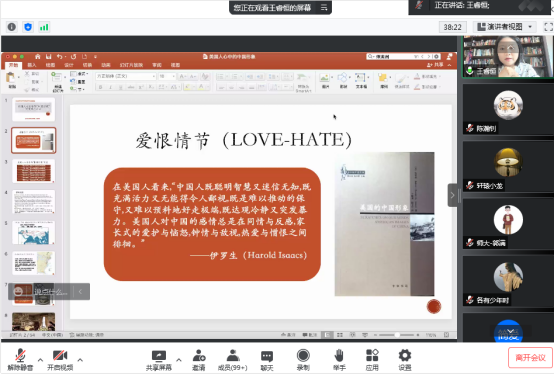
Task: Open the 设置 settings gear
Action: [405, 355]
